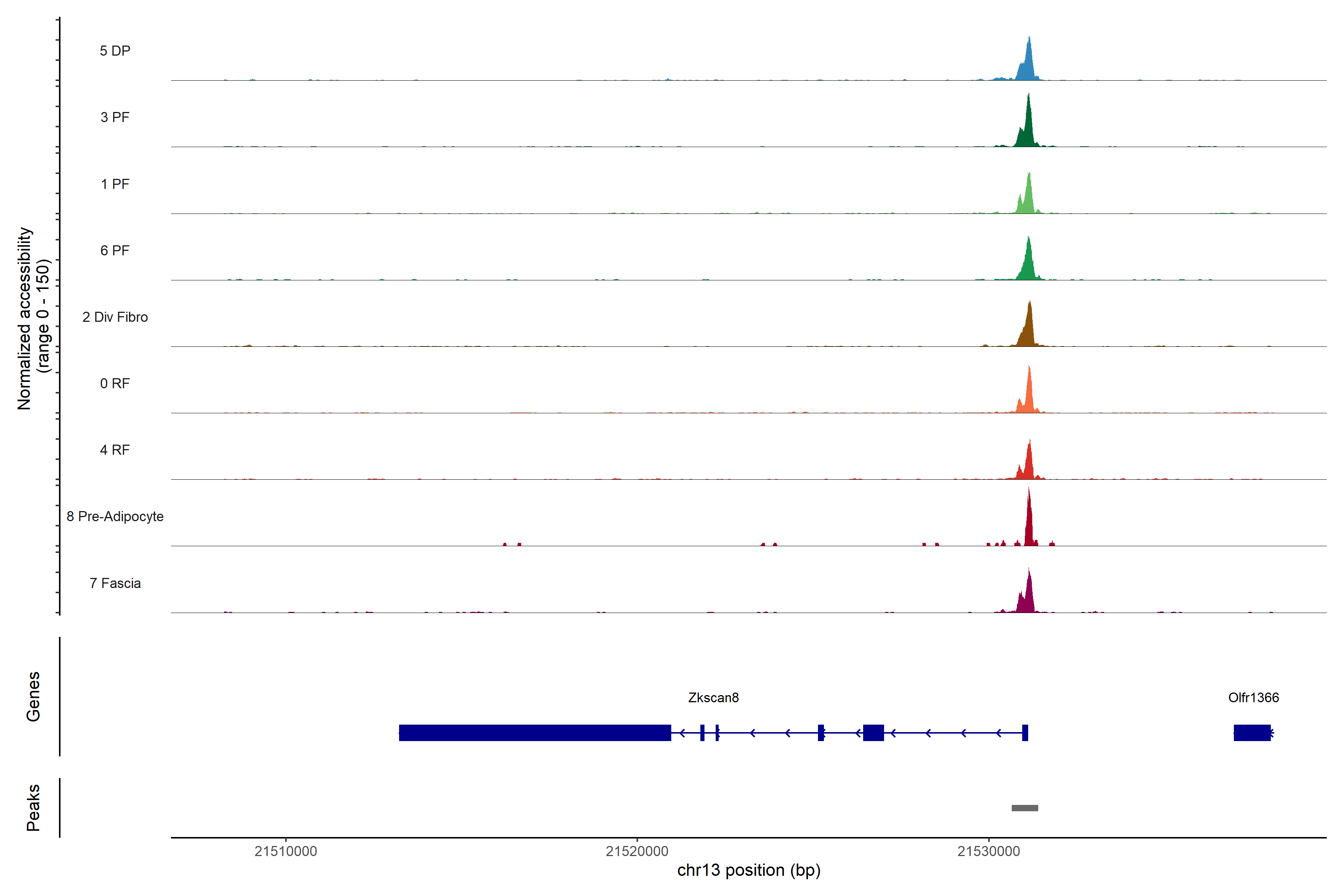Click the Zkscan8 gene name label
Screen dimensions: 1344x896
(x=713, y=698)
